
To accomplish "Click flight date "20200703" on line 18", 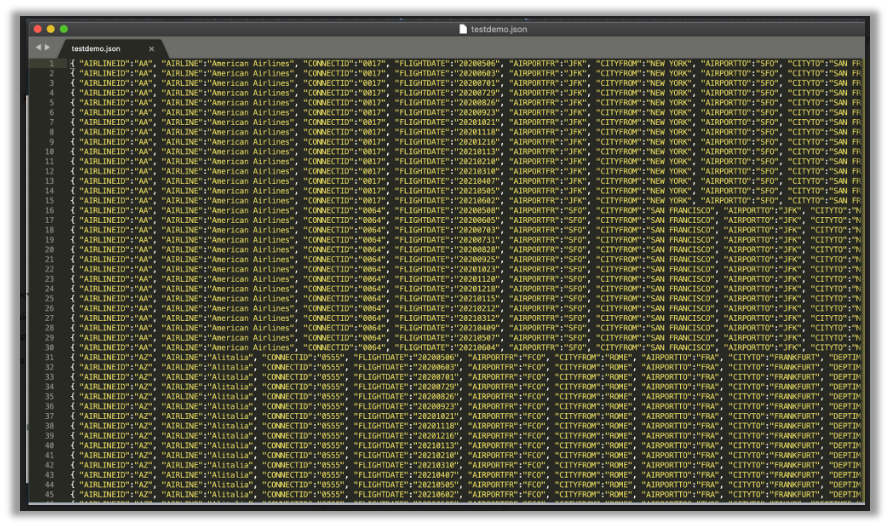I will pos(477,230).
